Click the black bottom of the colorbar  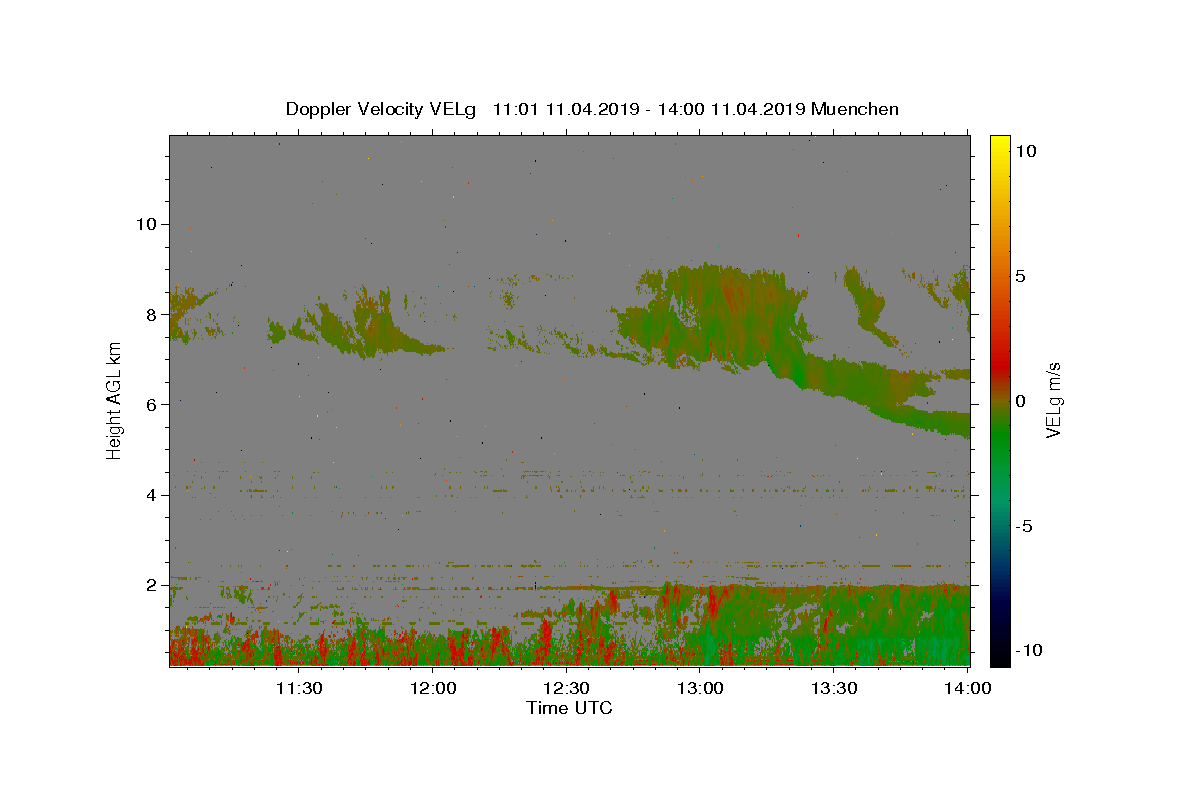1000,660
